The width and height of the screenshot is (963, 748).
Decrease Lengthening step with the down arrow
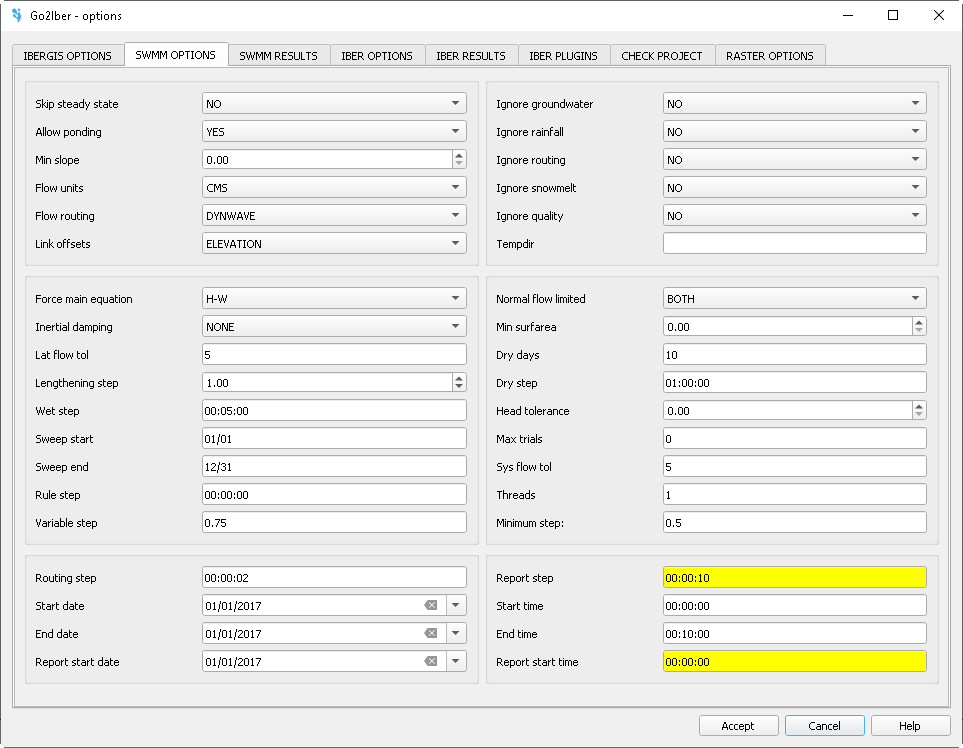[458, 387]
